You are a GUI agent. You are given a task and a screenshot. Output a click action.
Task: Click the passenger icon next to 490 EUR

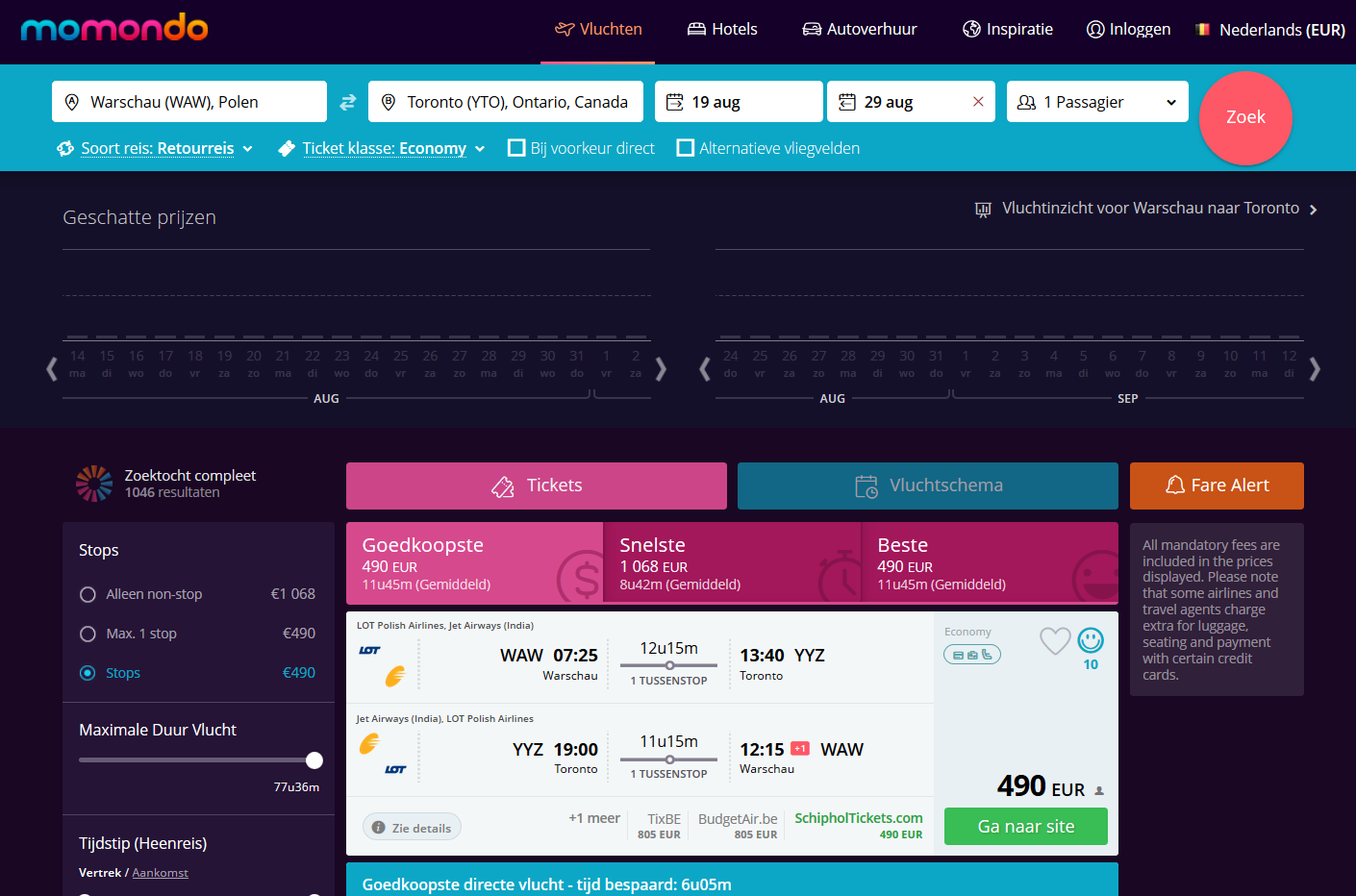1099,790
